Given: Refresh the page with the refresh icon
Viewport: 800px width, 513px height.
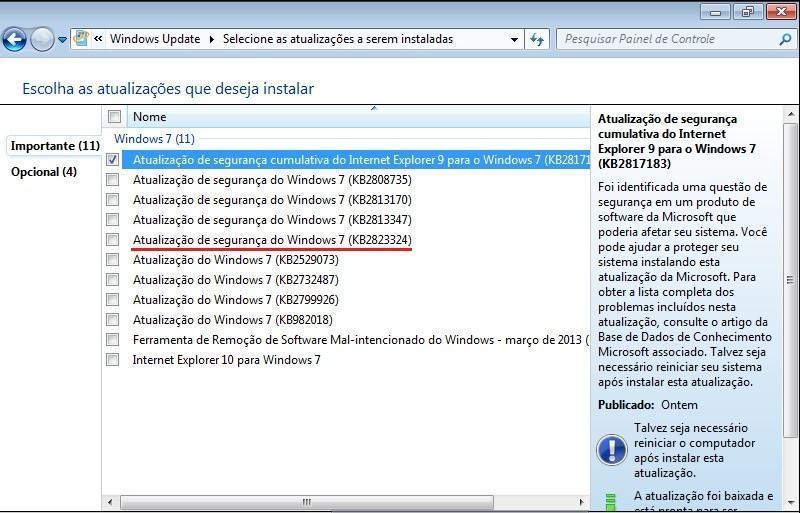Looking at the screenshot, I should click(537, 39).
